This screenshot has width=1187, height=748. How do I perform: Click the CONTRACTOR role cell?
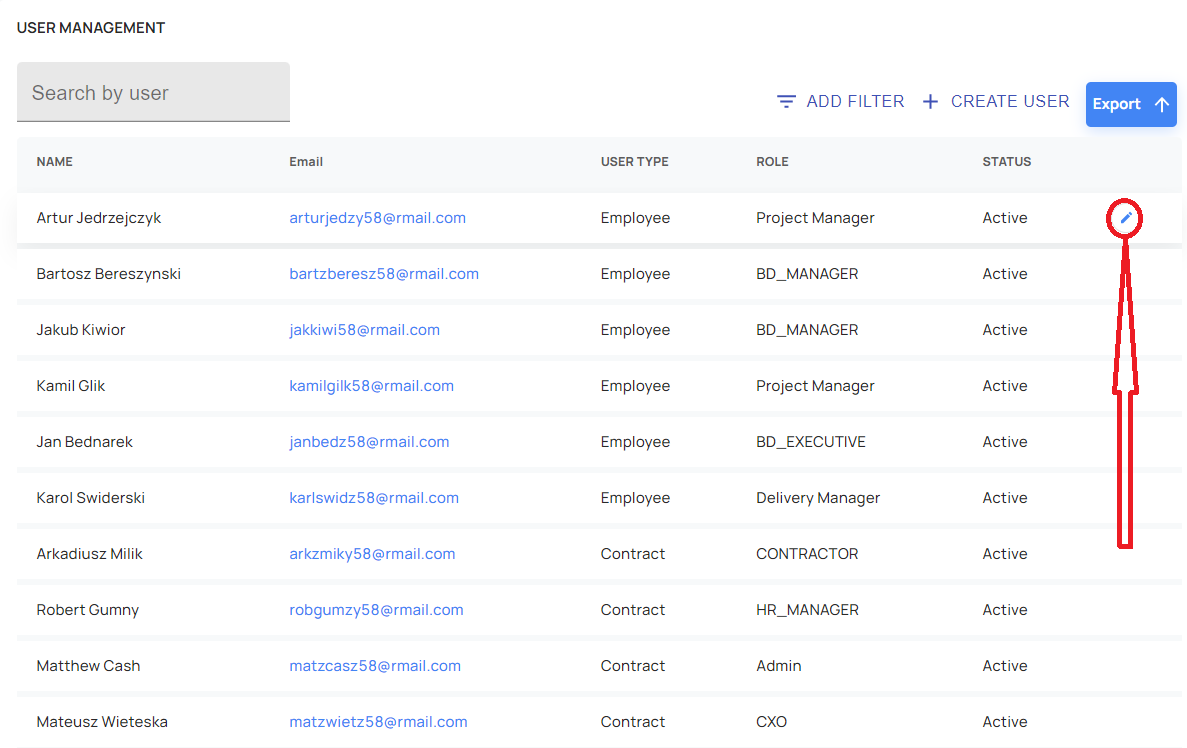tap(807, 554)
